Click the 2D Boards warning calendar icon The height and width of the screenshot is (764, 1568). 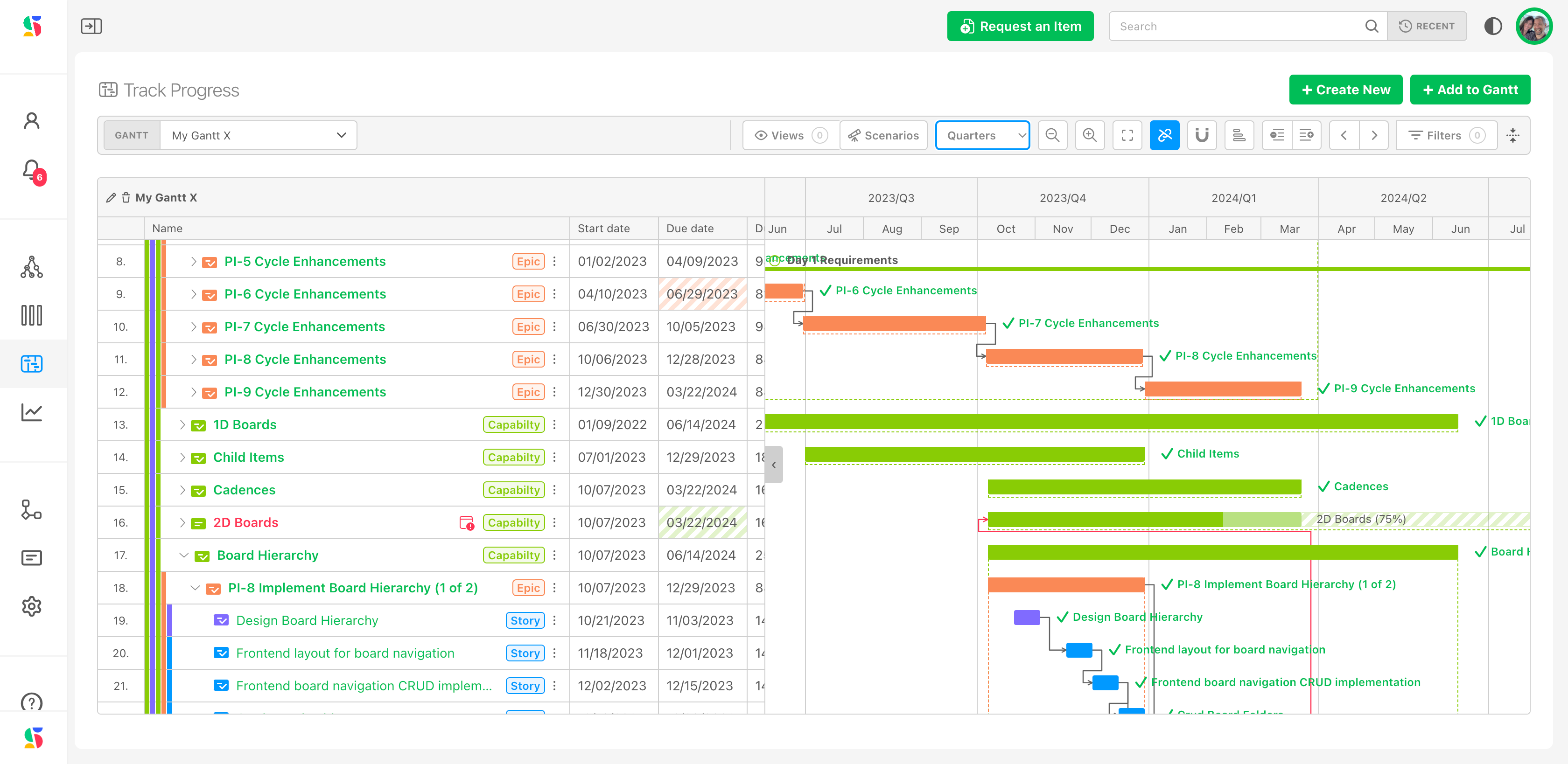[466, 522]
